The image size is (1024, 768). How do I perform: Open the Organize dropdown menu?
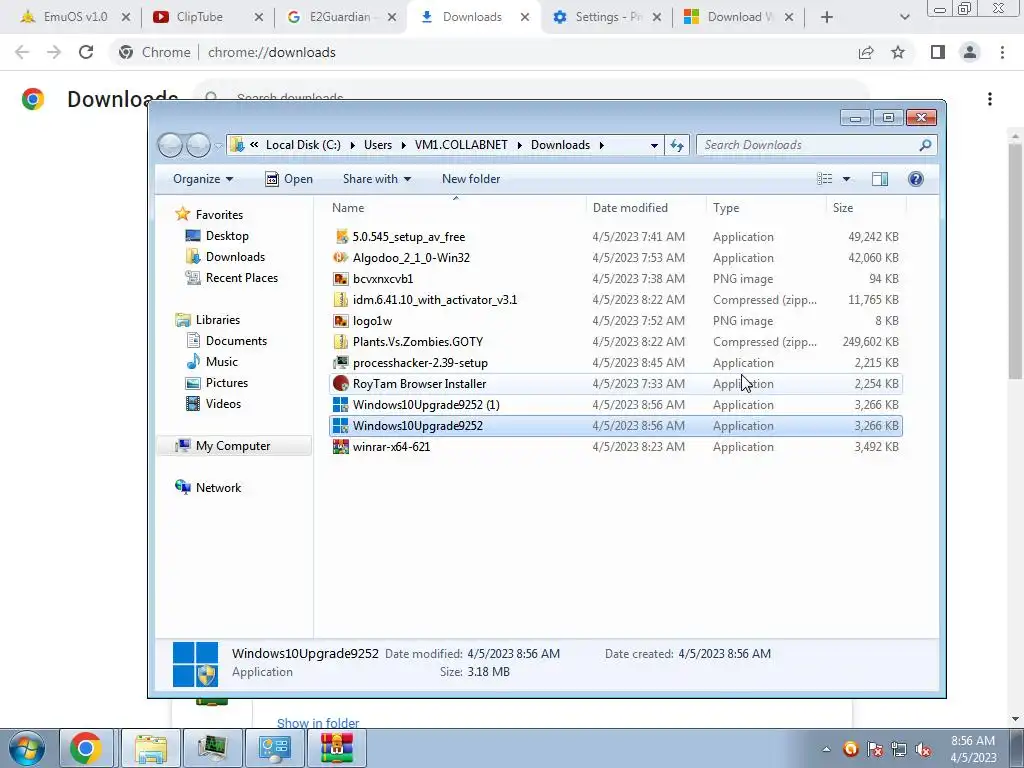[202, 179]
